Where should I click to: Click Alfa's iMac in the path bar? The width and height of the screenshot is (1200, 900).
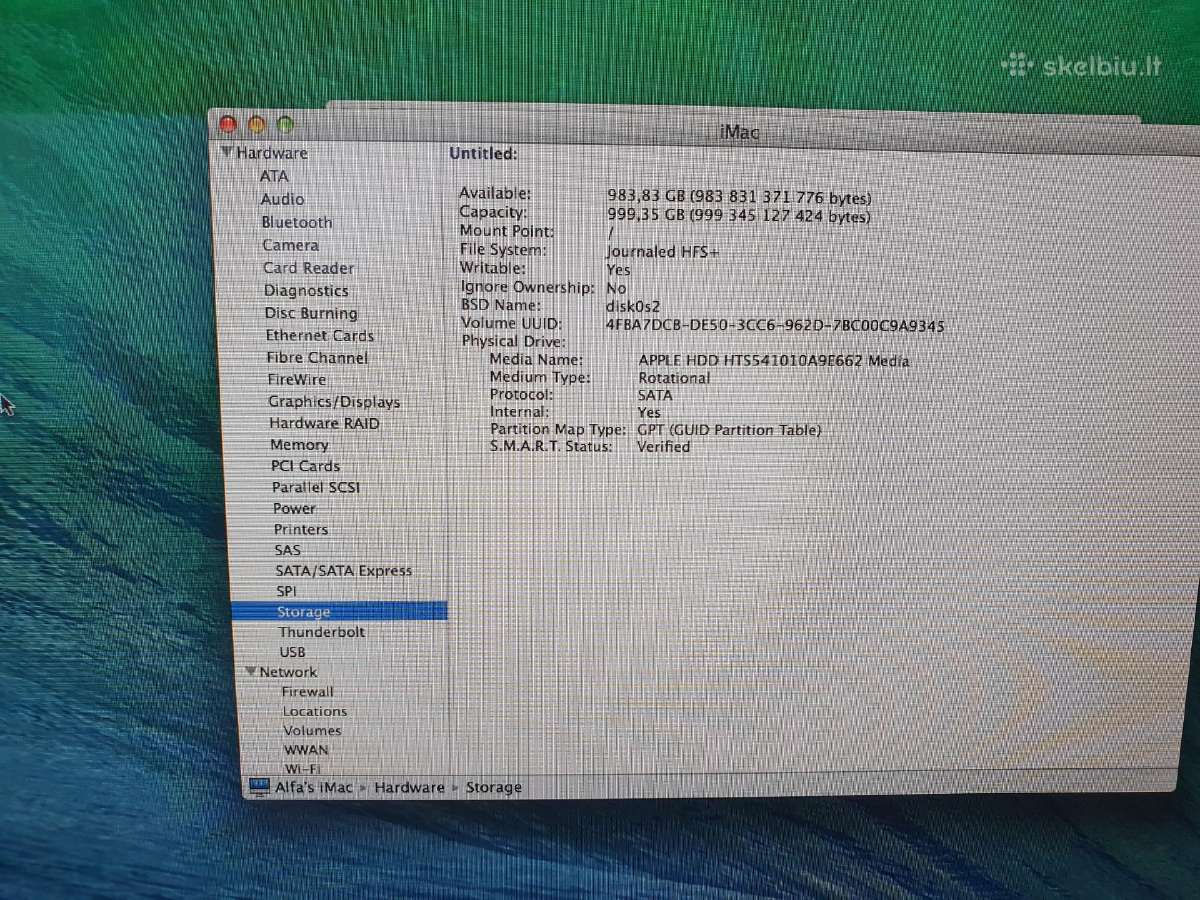(x=314, y=787)
